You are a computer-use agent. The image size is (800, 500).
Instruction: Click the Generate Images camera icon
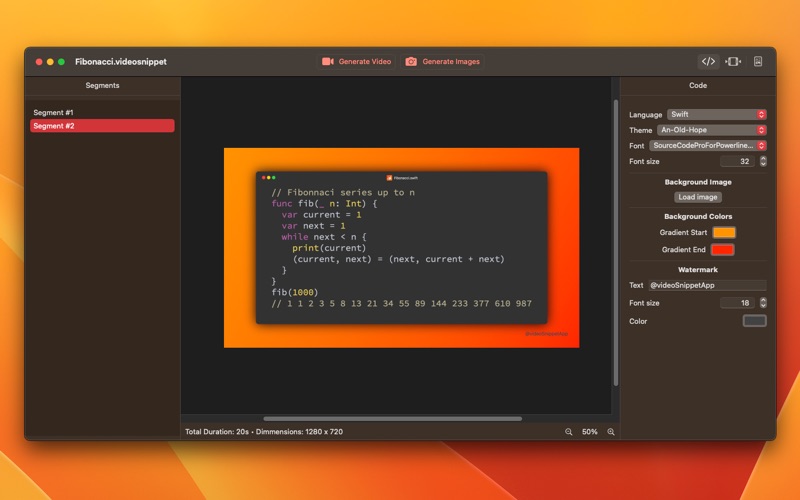(411, 62)
